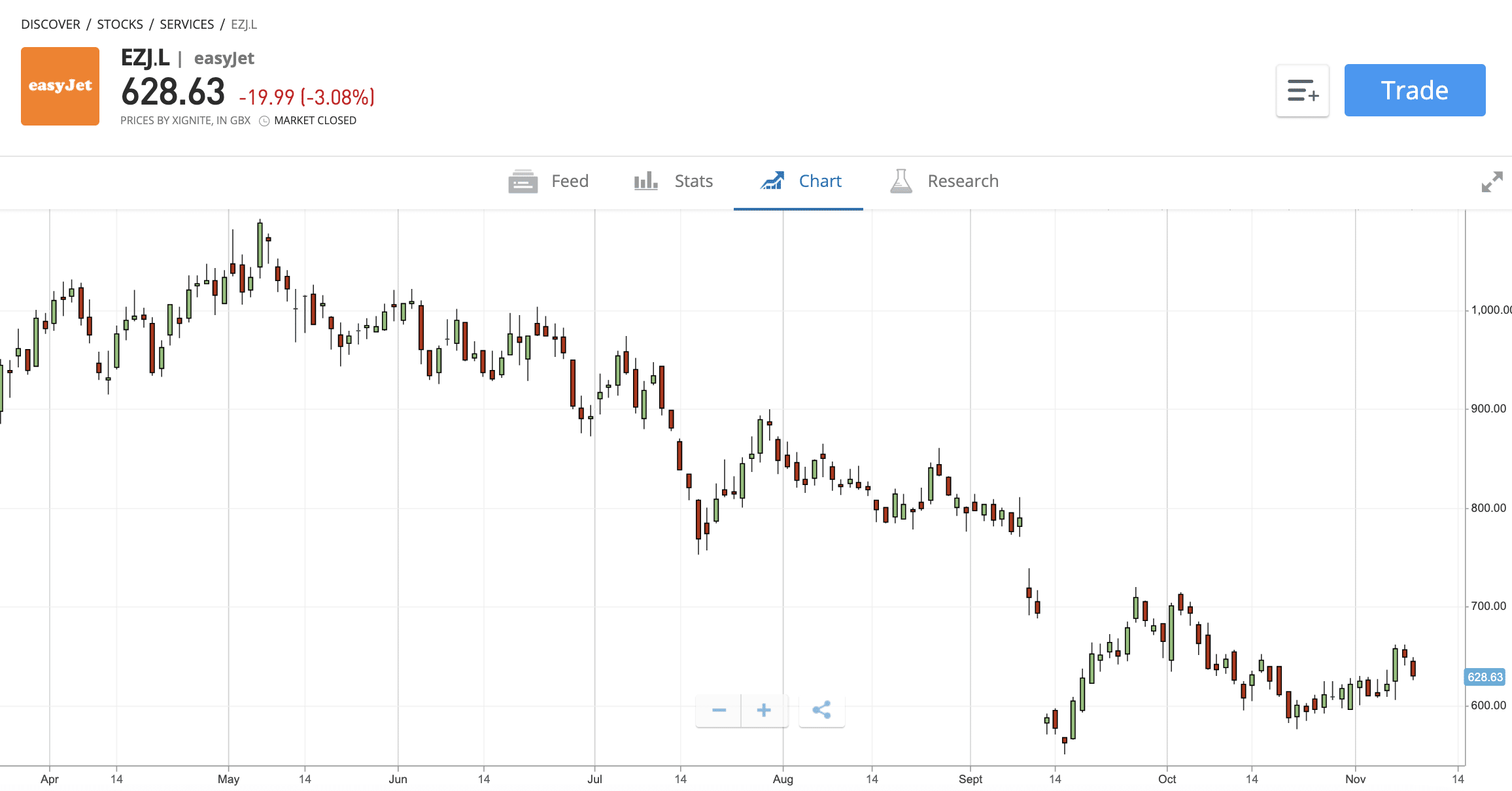
Task: Zoom out chart with minus button
Action: [719, 710]
